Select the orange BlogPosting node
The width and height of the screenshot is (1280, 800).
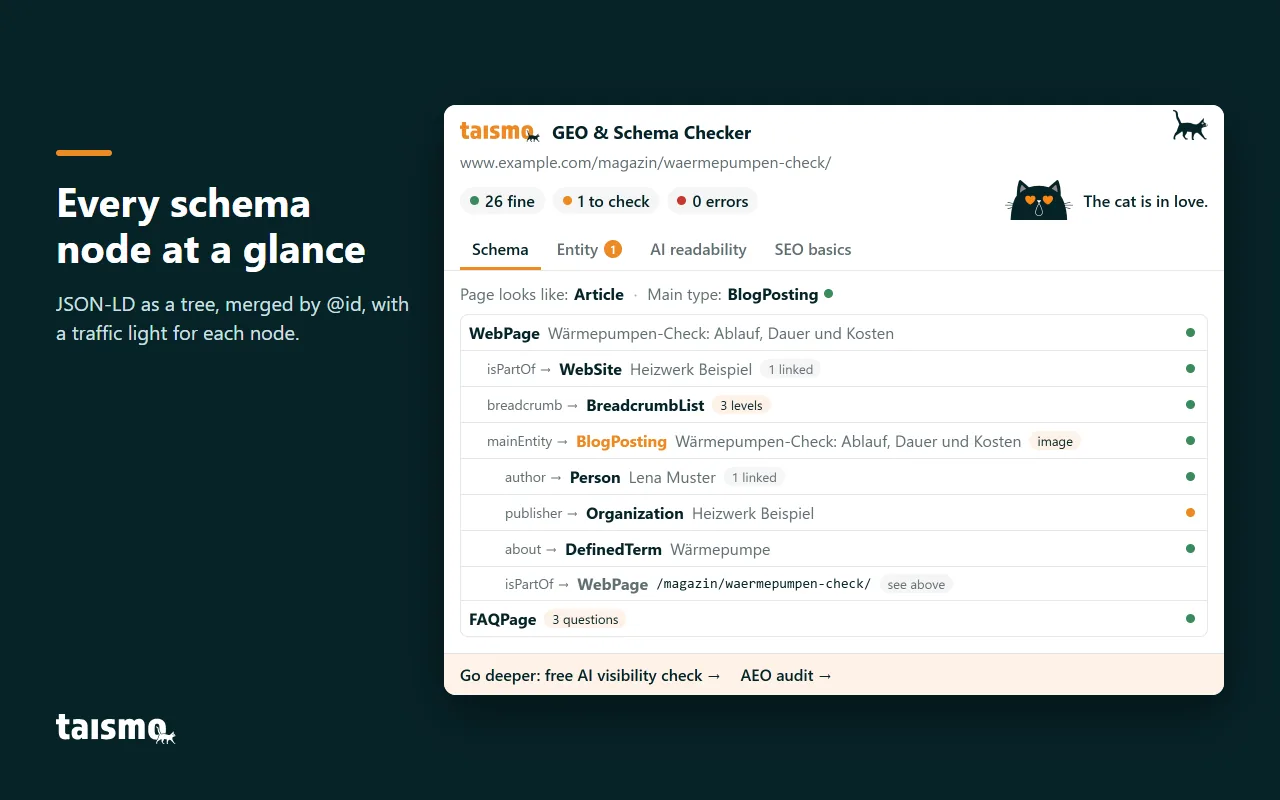pyautogui.click(x=834, y=441)
